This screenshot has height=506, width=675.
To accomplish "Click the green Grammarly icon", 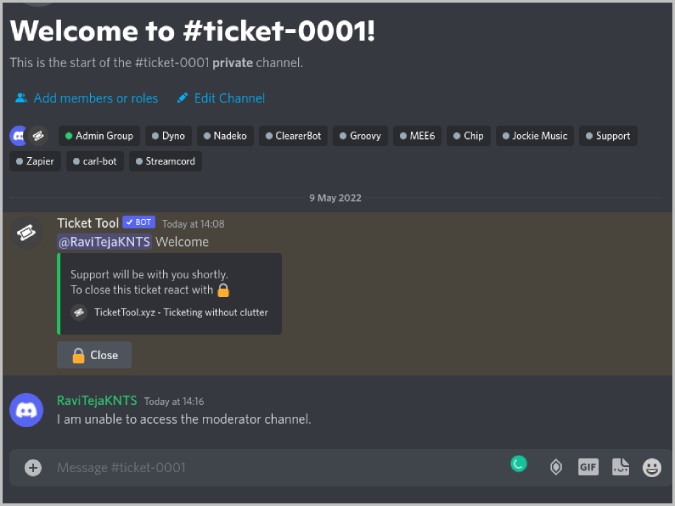I will pos(519,464).
